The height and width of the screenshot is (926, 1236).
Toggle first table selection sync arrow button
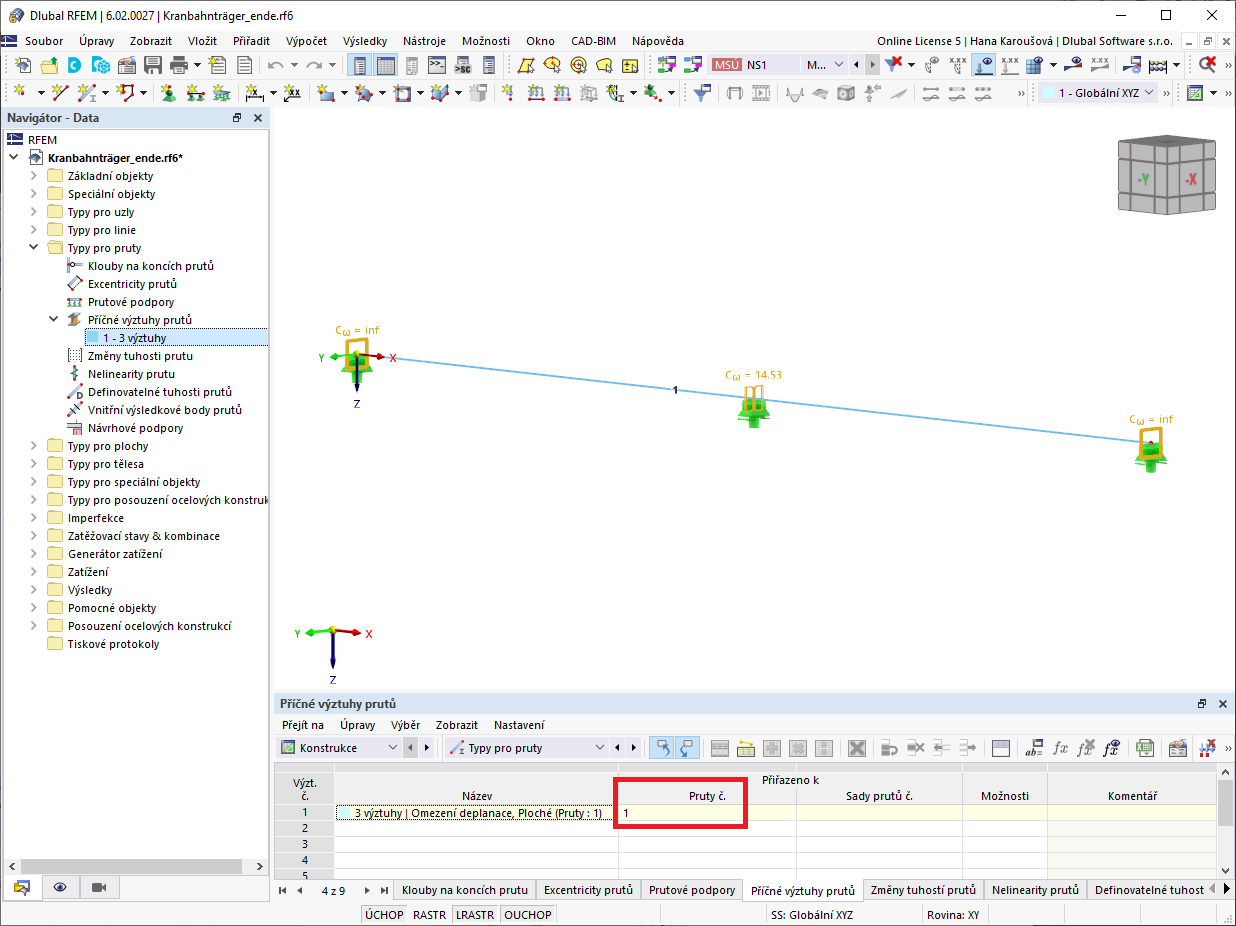pos(661,748)
